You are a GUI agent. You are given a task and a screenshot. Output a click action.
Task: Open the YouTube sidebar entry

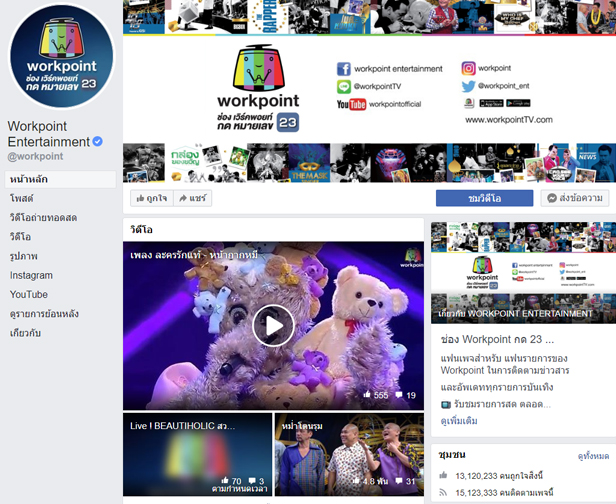click(29, 295)
